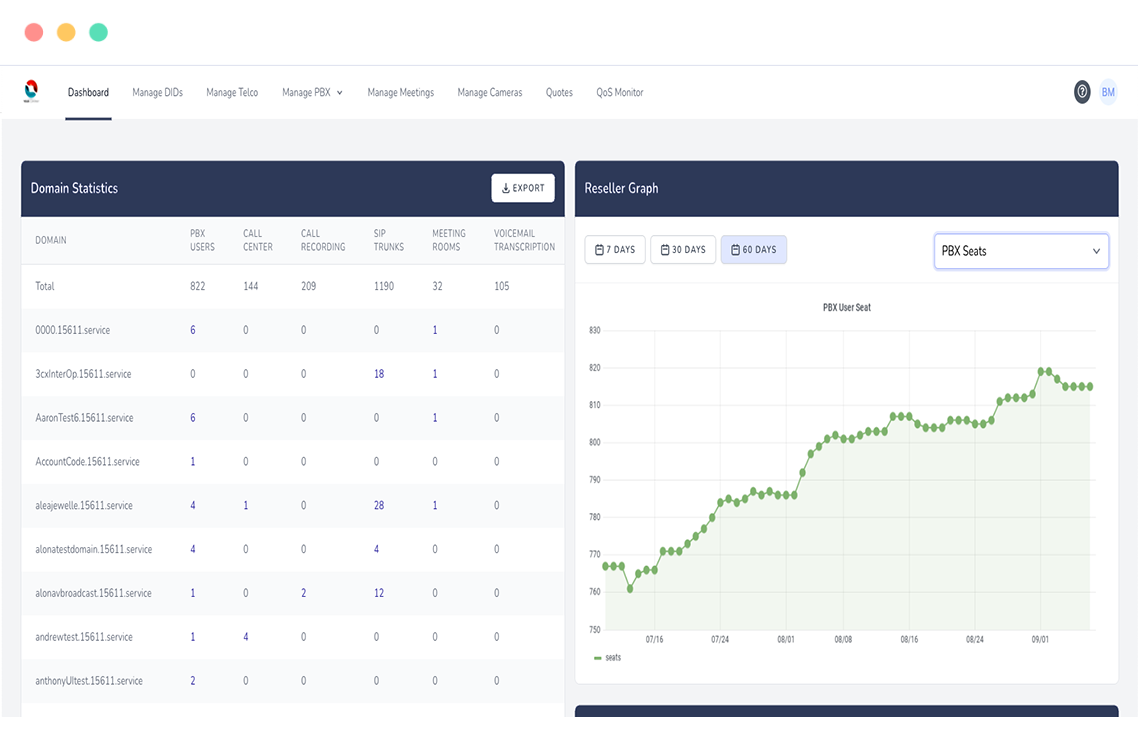Click the company logo in the navigation bar
This screenshot has width=1138, height=730.
[x=31, y=91]
